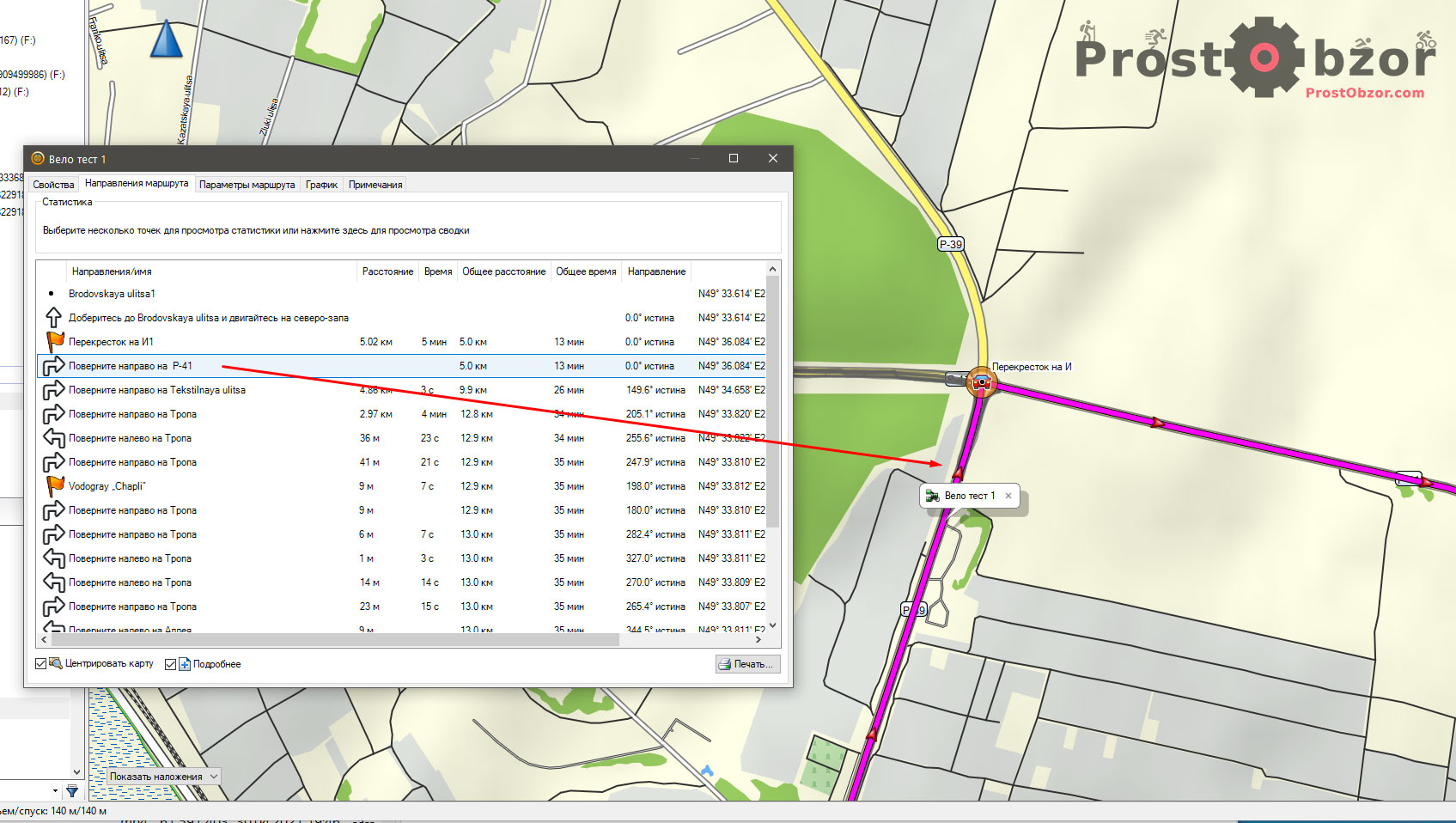Click the blue north arrow compass icon
Viewport: 1456px width, 823px height.
tap(166, 40)
